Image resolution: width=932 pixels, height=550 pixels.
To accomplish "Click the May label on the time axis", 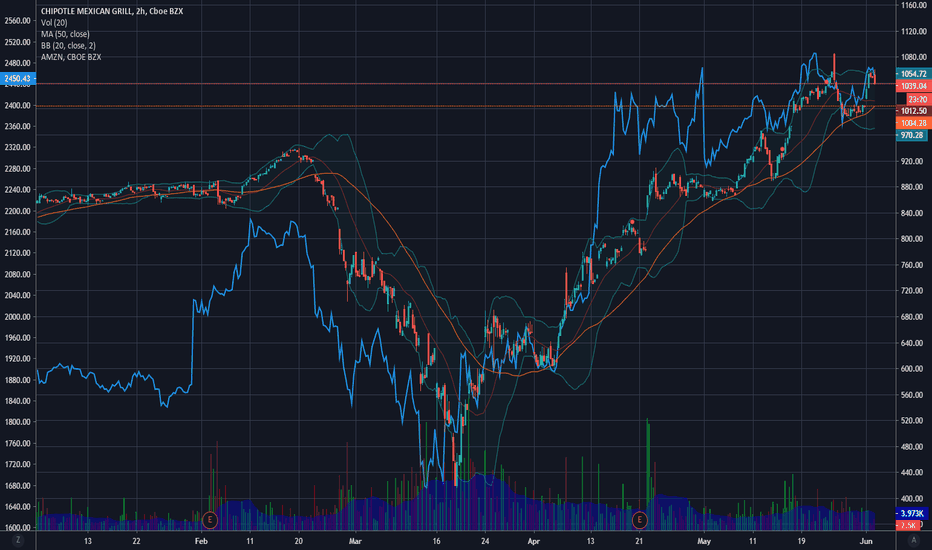I will [704, 541].
